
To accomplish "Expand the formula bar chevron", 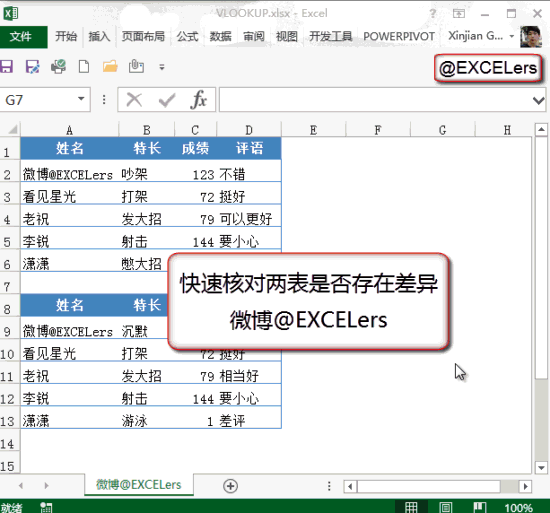I will (538, 101).
